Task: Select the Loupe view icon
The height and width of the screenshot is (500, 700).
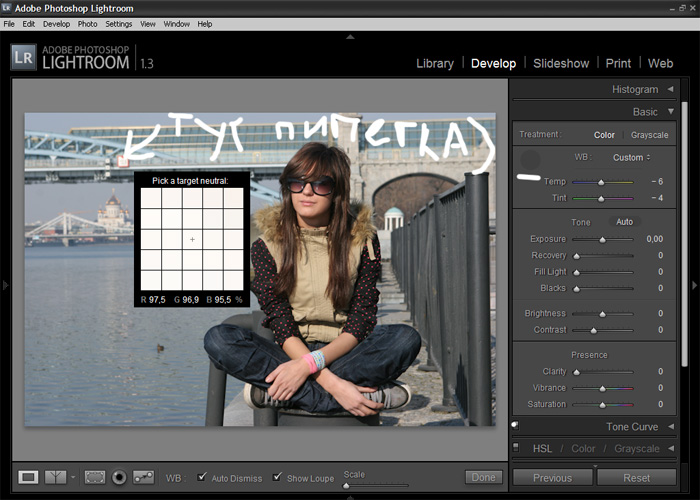Action: [28, 477]
